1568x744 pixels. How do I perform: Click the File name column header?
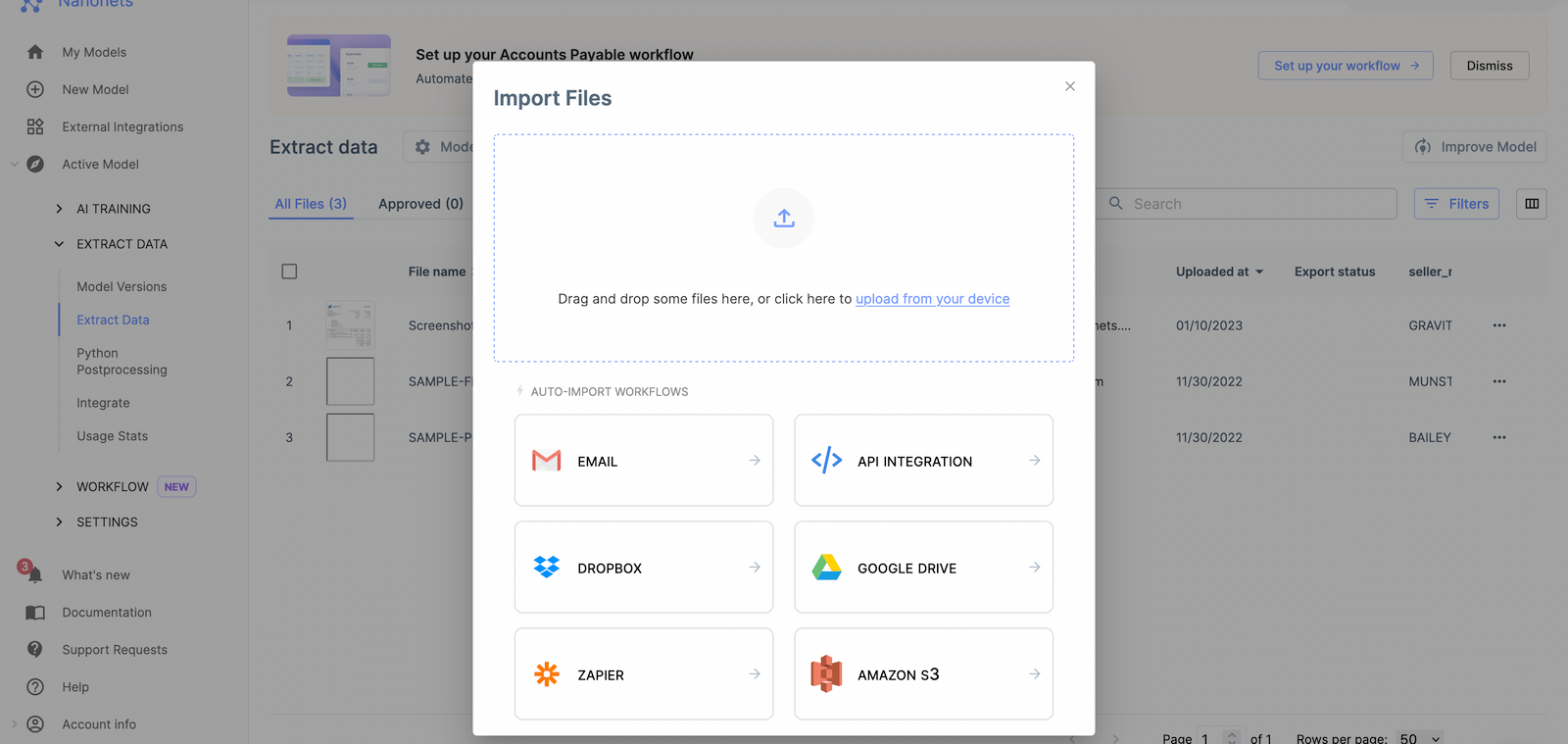437,272
